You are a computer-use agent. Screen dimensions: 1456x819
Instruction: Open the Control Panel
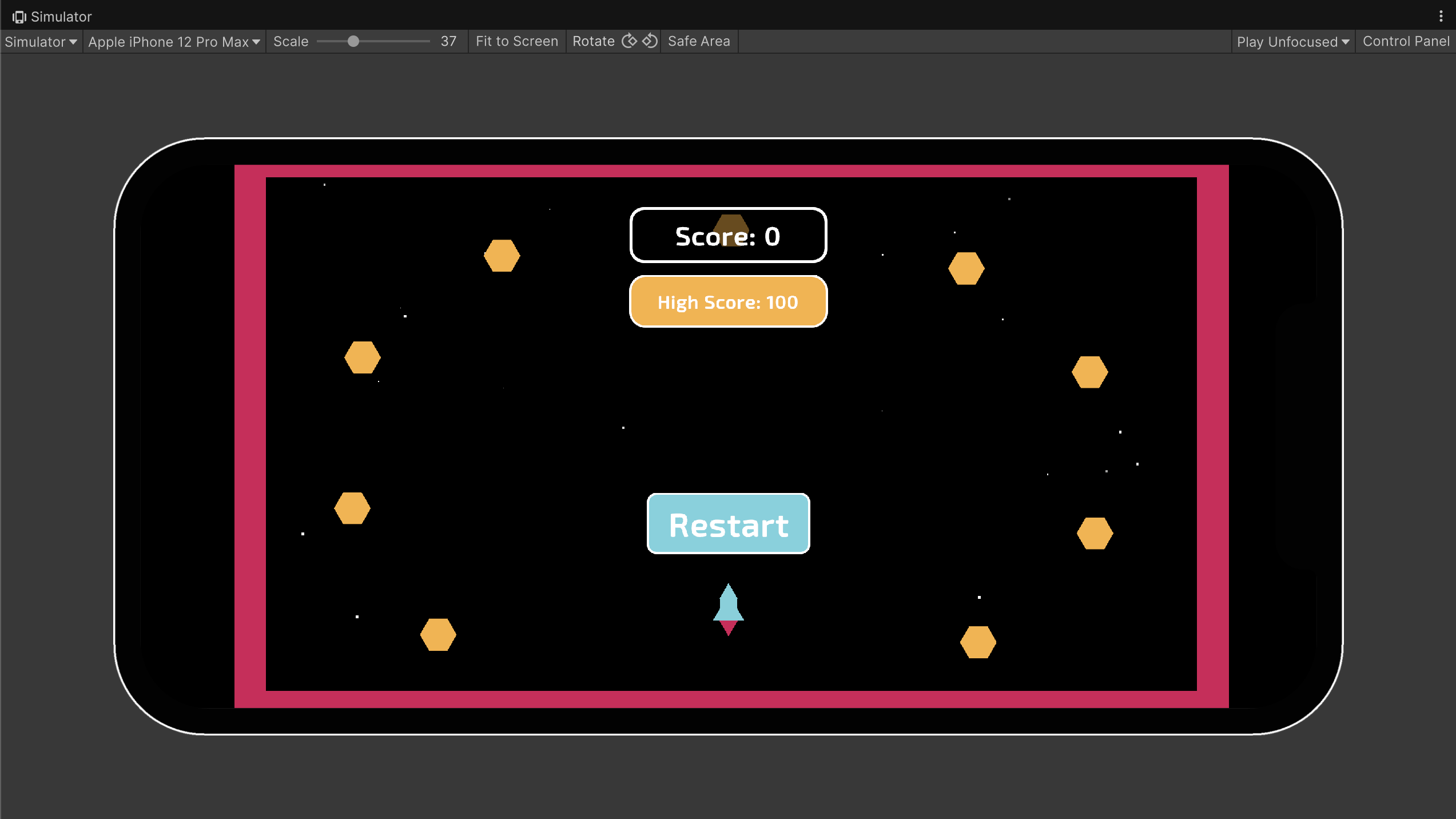(x=1406, y=41)
